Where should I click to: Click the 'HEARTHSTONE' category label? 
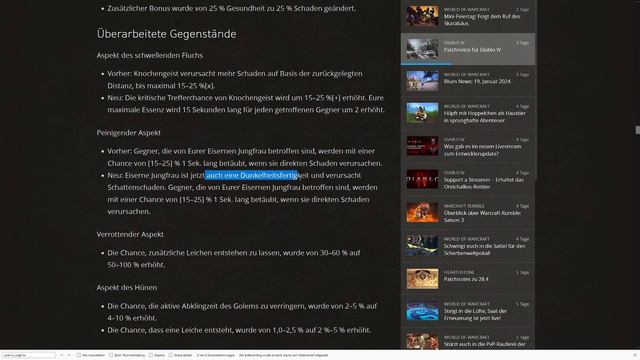[459, 272]
